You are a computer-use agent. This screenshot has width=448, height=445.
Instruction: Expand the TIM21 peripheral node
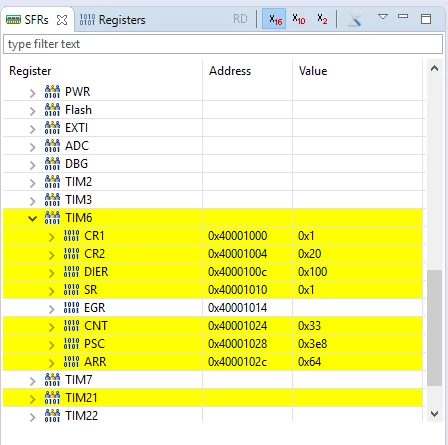tap(32, 399)
